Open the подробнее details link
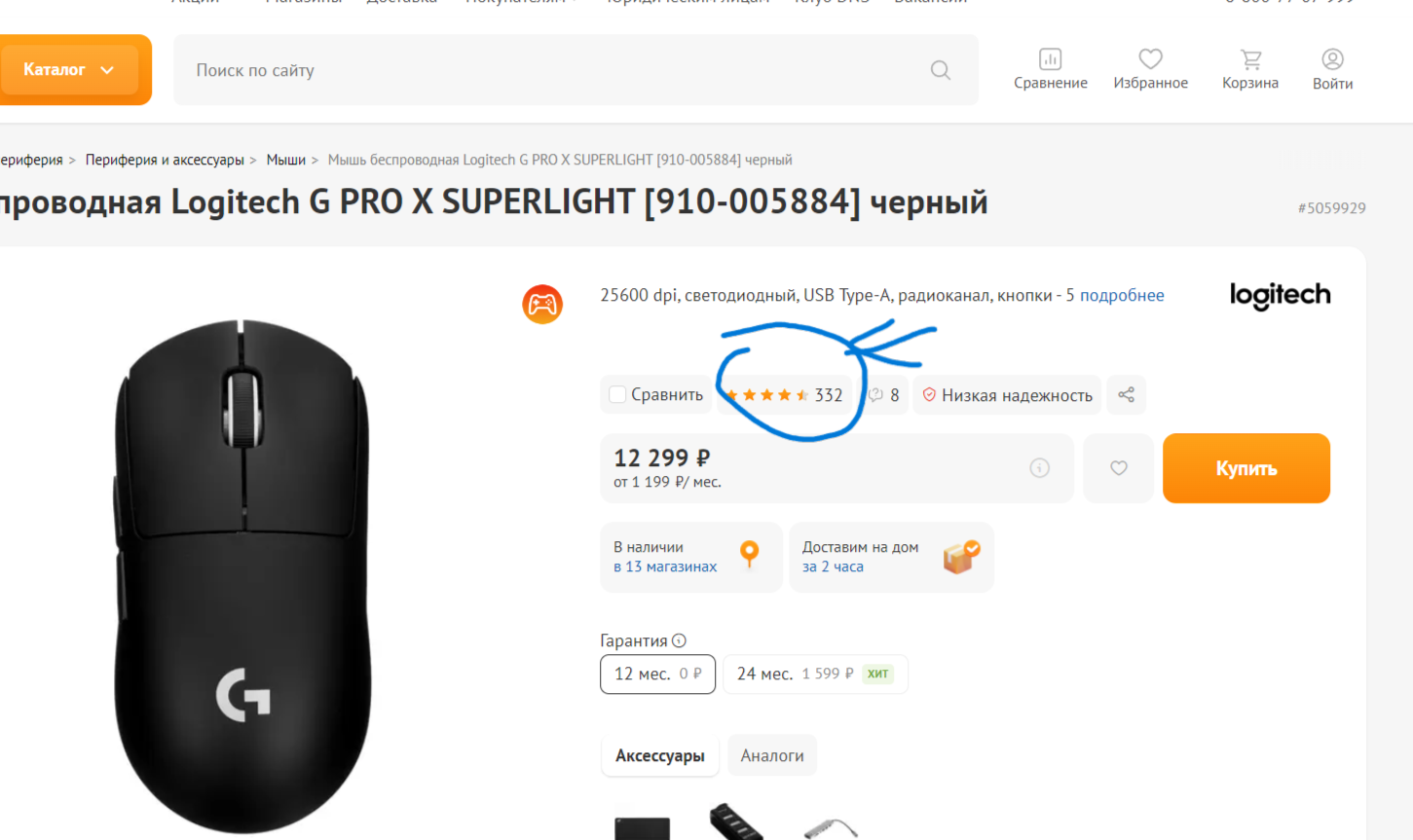1413x840 pixels. [1122, 295]
